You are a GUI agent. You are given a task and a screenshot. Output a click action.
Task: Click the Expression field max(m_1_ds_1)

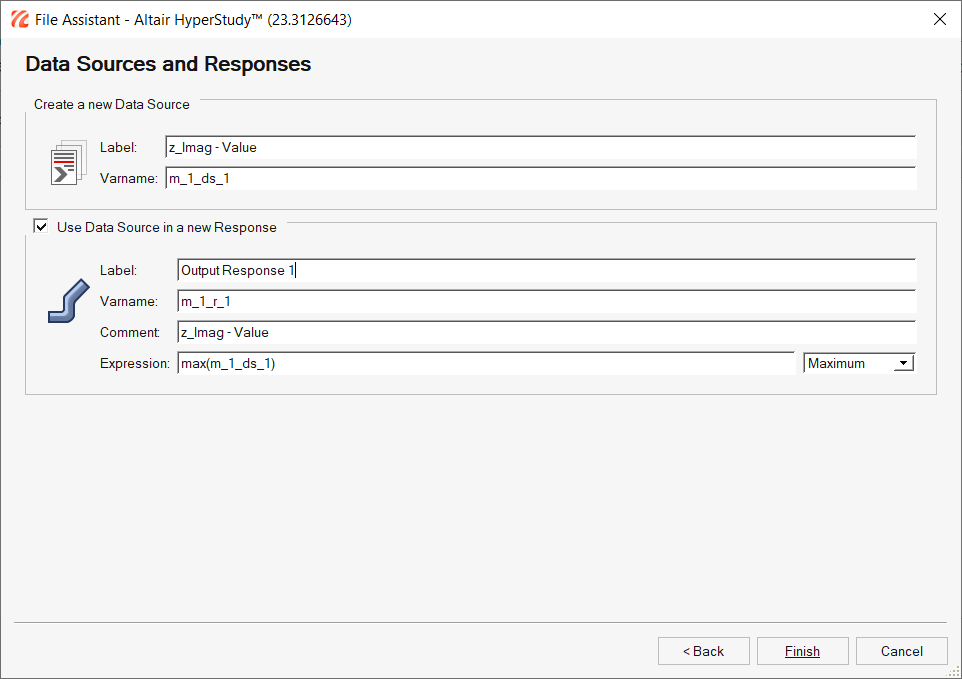tap(487, 363)
